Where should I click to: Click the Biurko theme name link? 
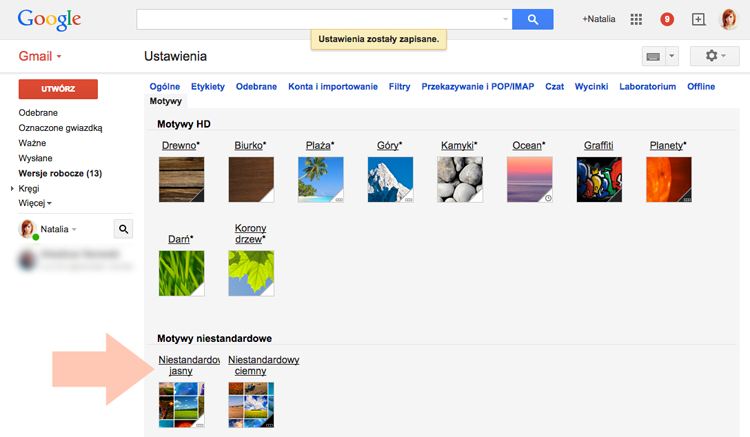coord(250,145)
